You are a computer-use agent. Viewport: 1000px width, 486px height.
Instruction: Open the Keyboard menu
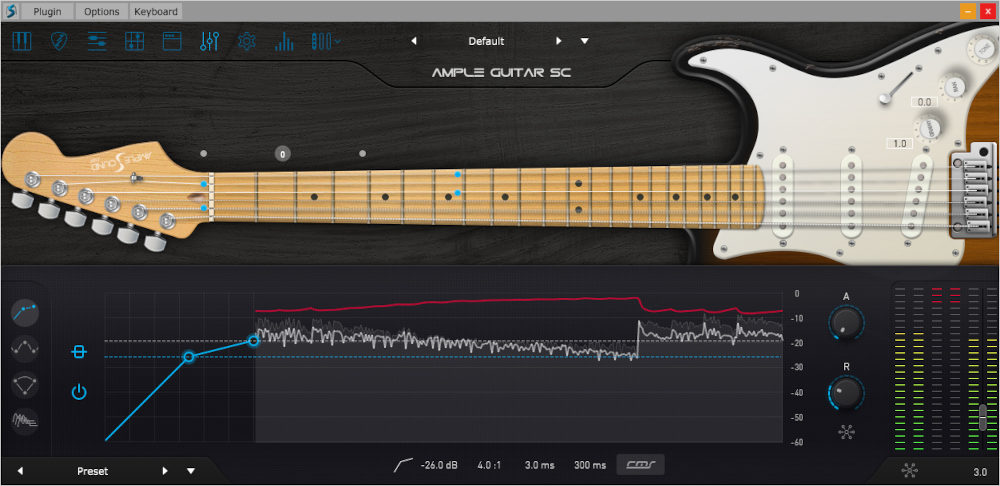[156, 11]
